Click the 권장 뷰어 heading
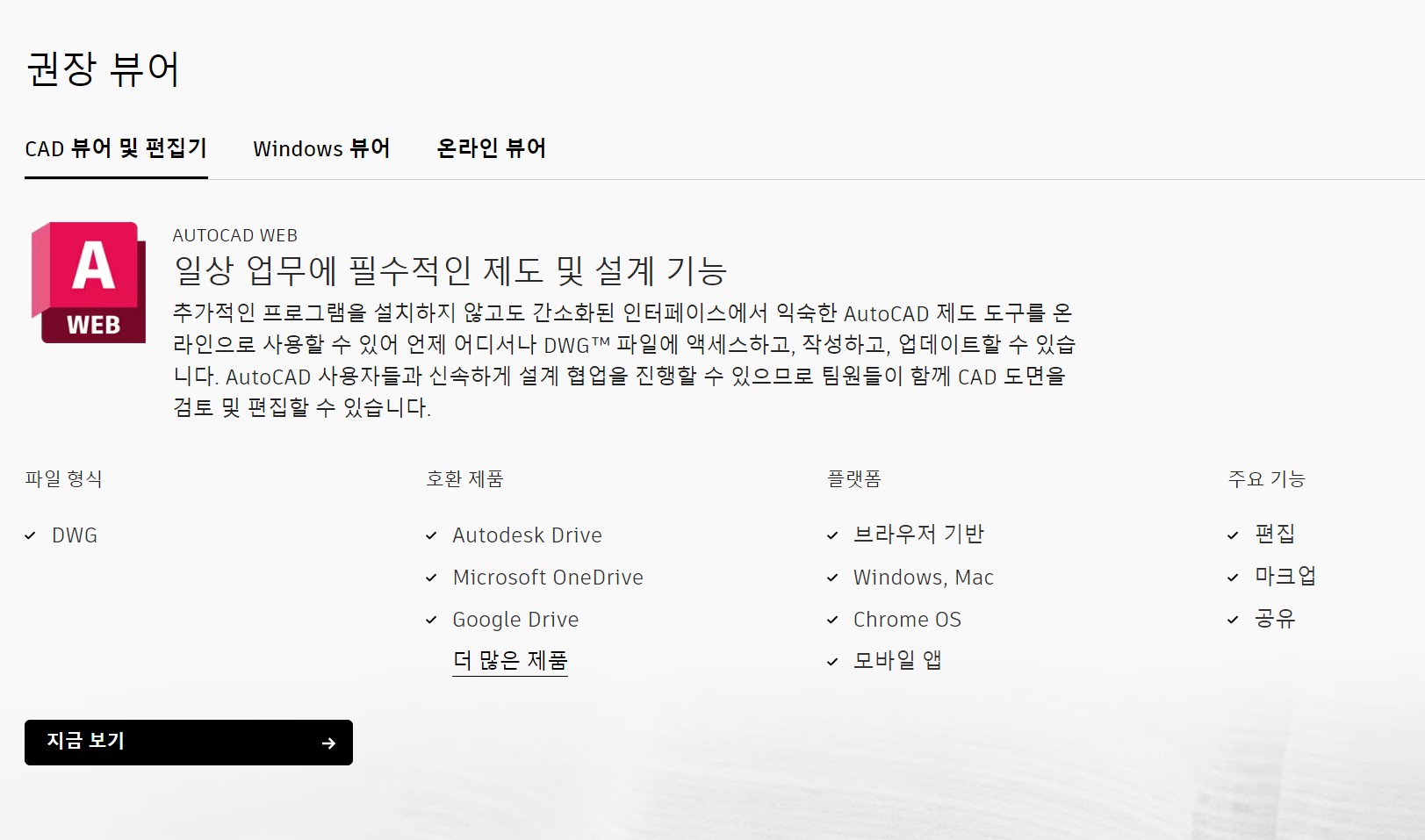The width and height of the screenshot is (1425, 840). click(104, 68)
